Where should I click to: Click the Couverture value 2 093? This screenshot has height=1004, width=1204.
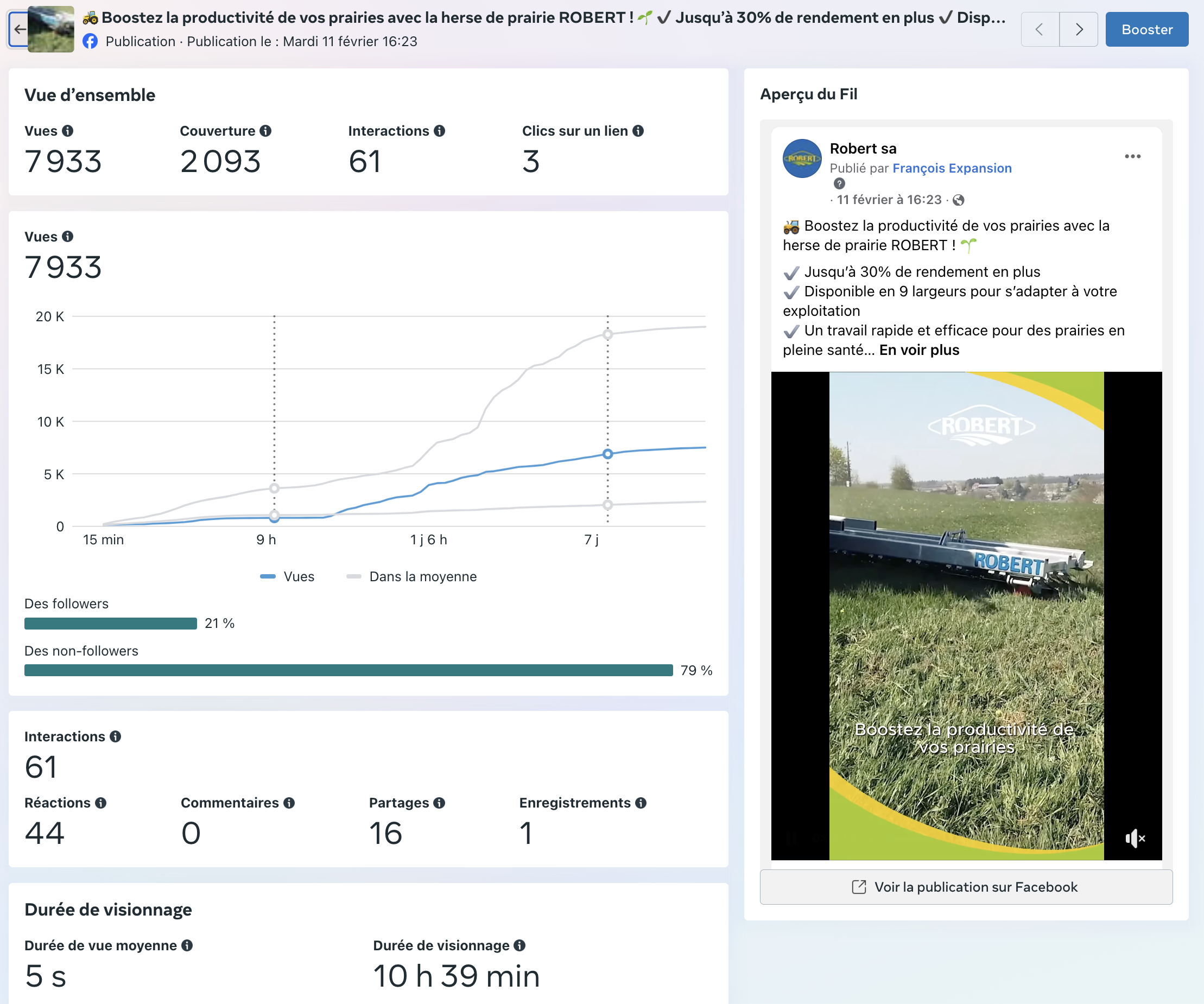coord(221,162)
